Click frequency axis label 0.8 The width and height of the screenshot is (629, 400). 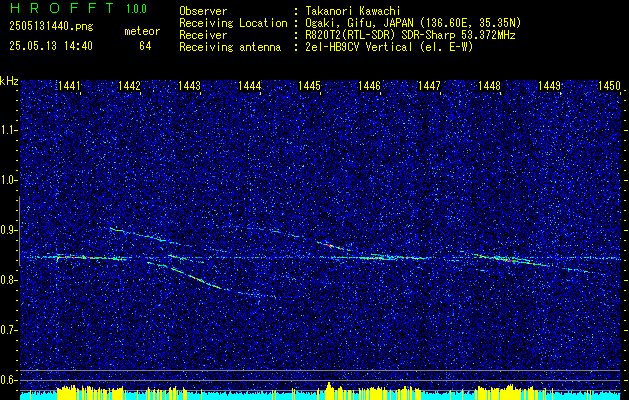[x=8, y=280]
